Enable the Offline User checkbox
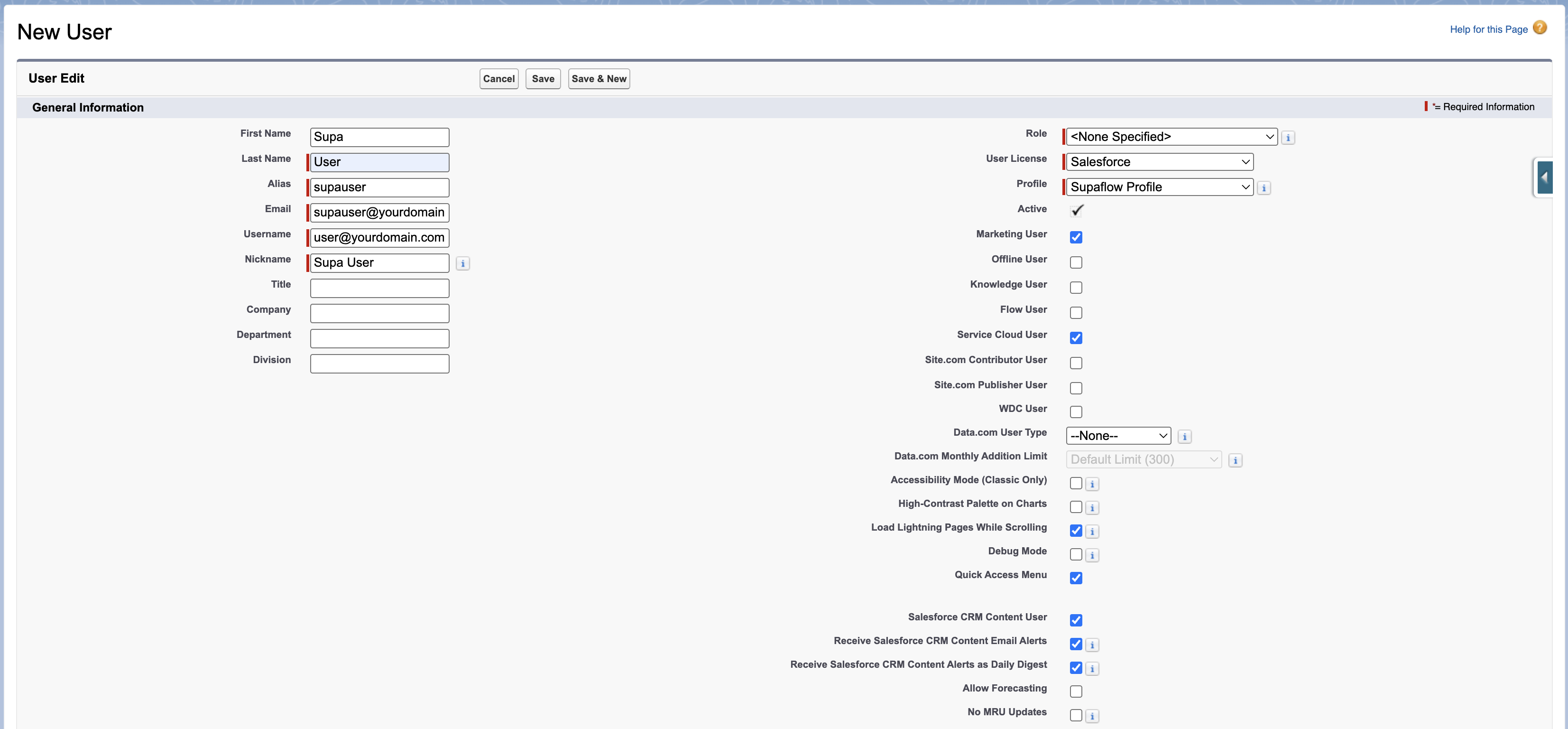Viewport: 1568px width, 729px height. (x=1076, y=262)
